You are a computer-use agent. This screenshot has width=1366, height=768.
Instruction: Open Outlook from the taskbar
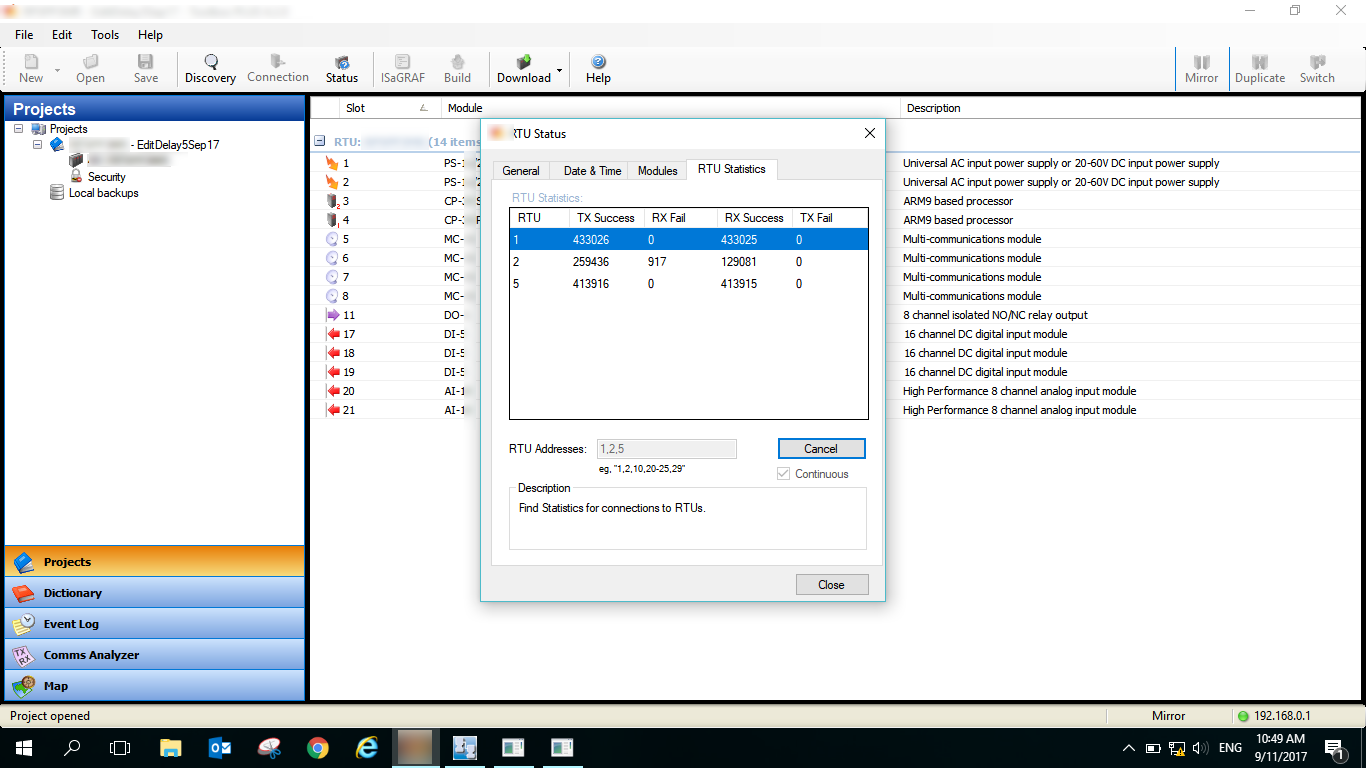pyautogui.click(x=220, y=748)
